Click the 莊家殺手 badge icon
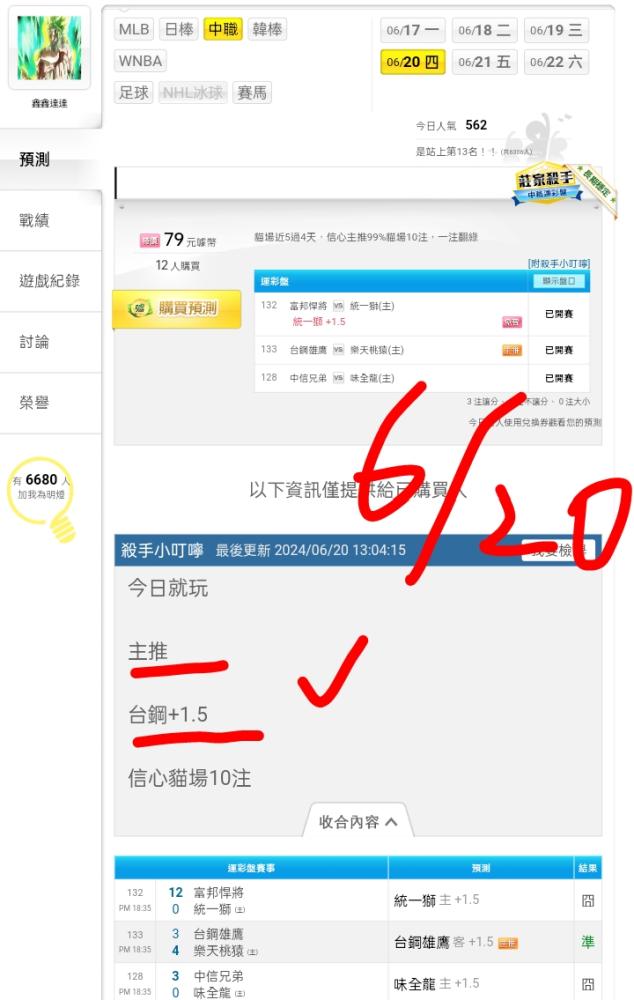The height and width of the screenshot is (1000, 634). click(547, 184)
